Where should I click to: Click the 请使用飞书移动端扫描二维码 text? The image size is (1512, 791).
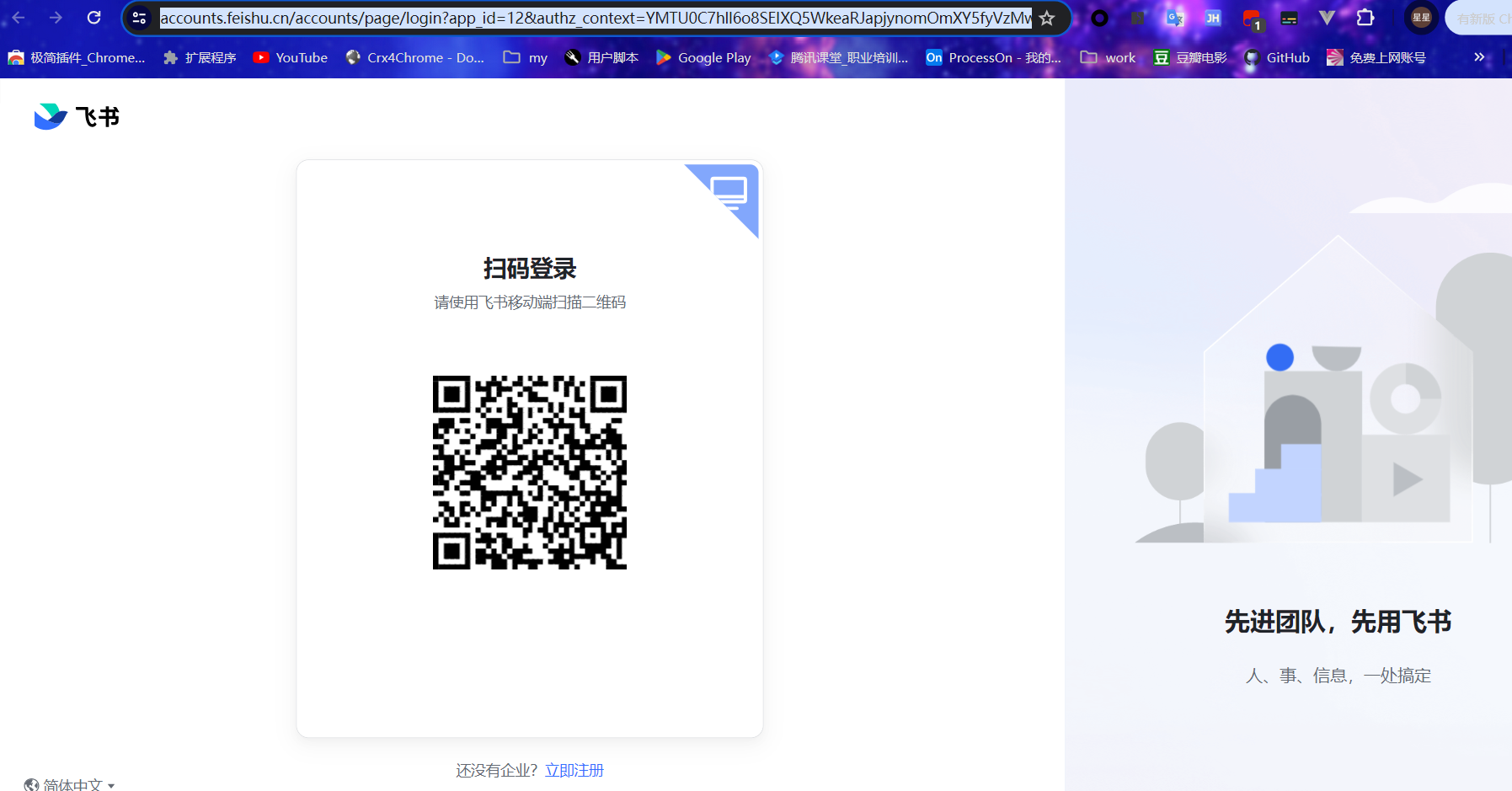coord(530,302)
